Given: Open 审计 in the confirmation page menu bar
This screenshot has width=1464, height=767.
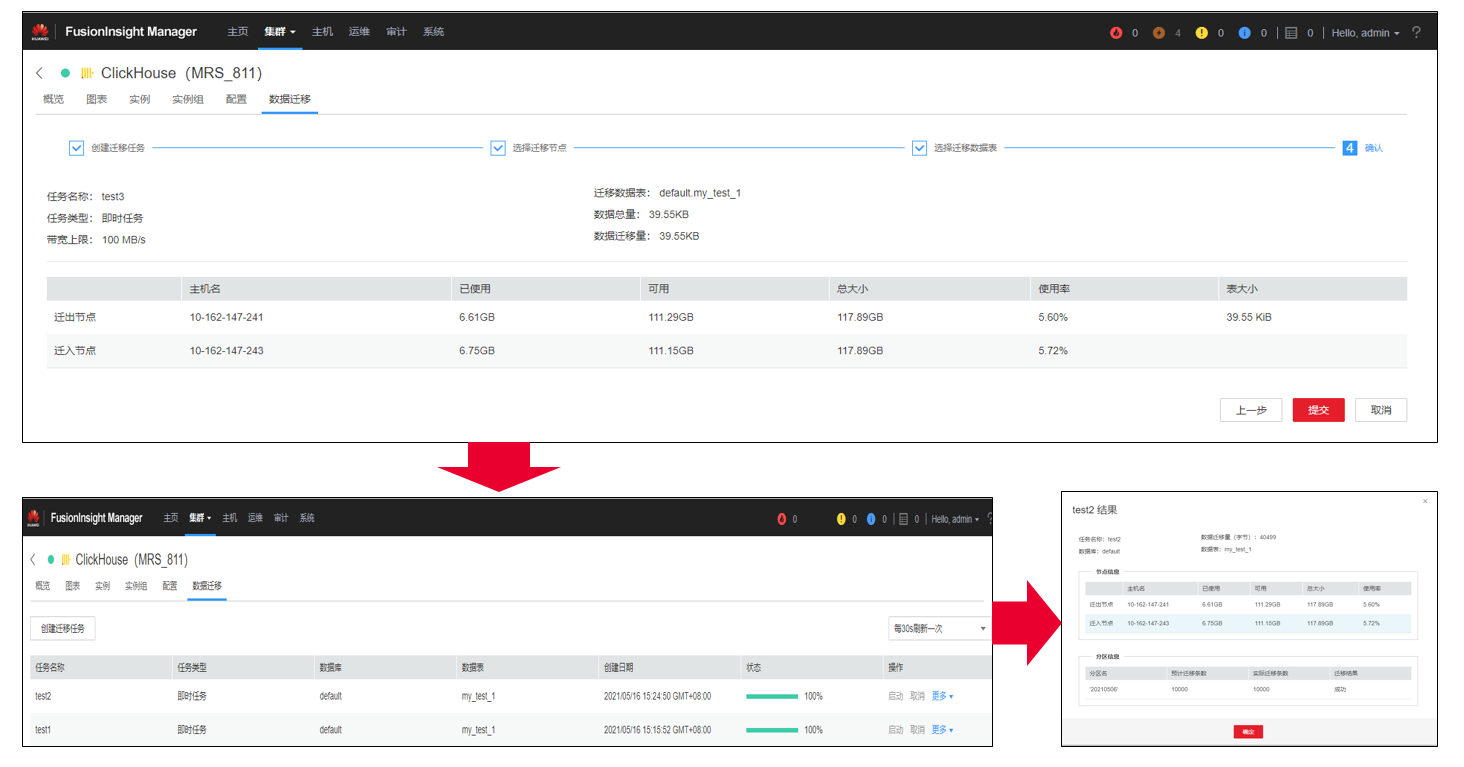Looking at the screenshot, I should pos(396,32).
